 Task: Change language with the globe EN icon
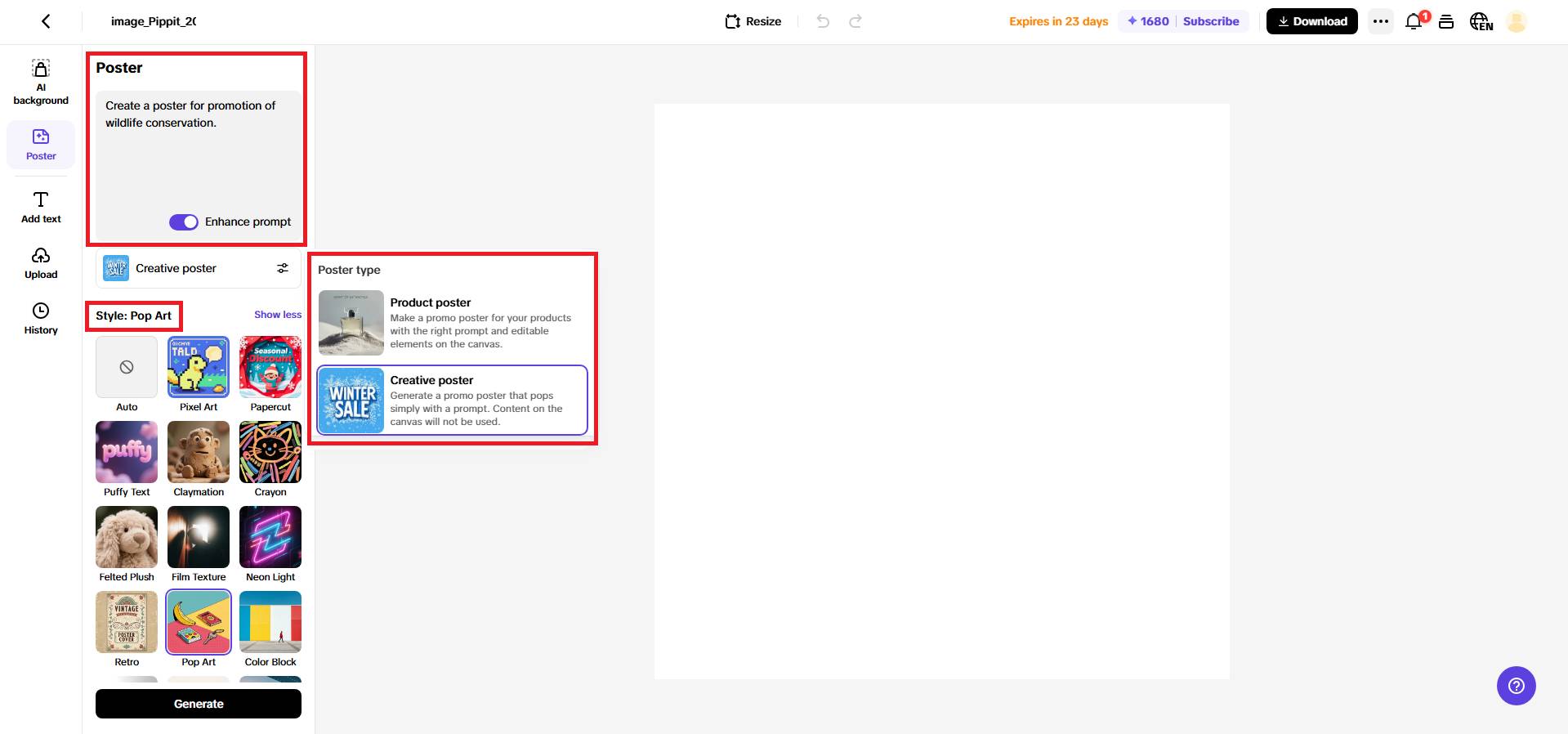(x=1481, y=21)
